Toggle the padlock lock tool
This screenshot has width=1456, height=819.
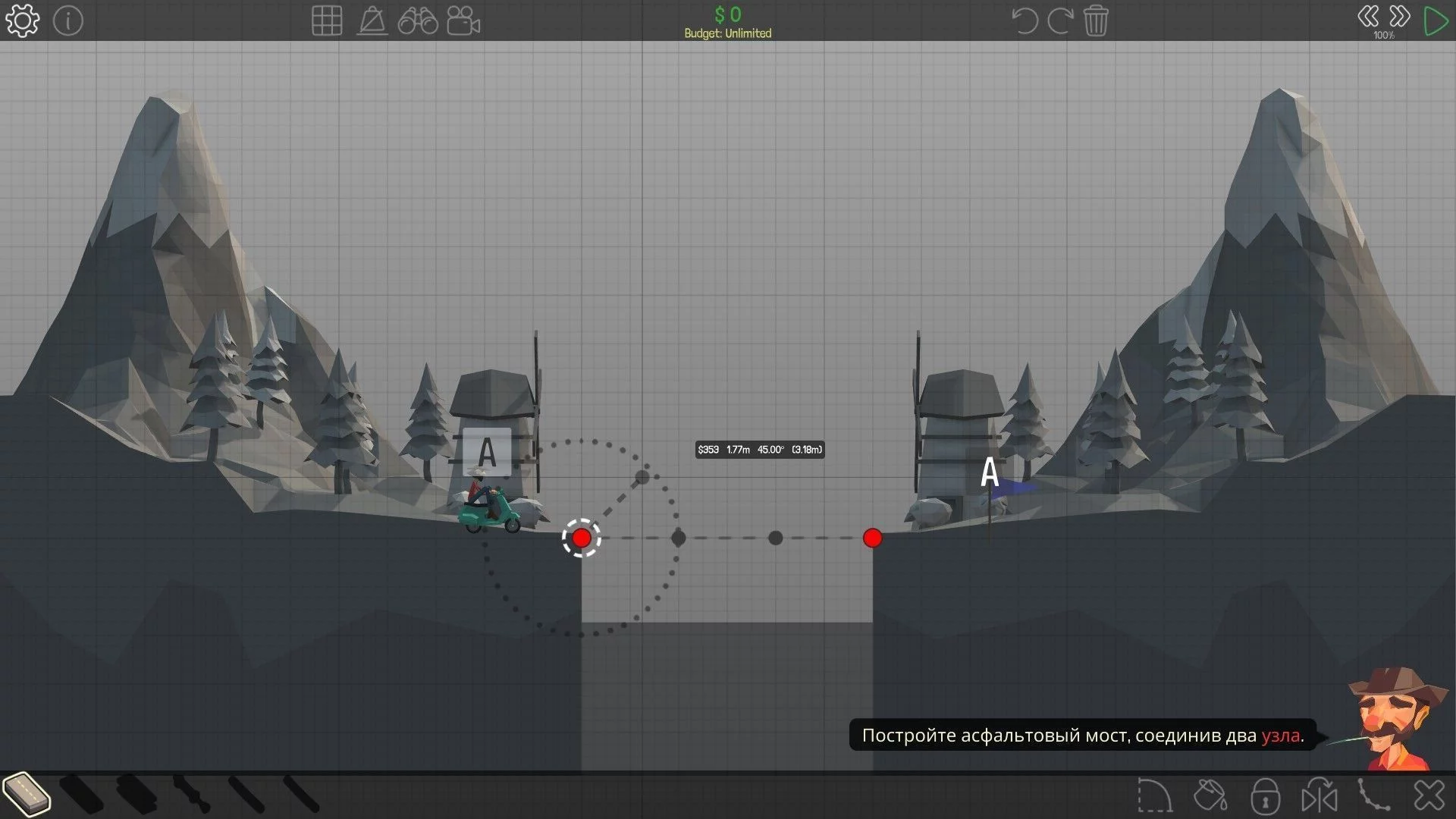tap(1265, 796)
